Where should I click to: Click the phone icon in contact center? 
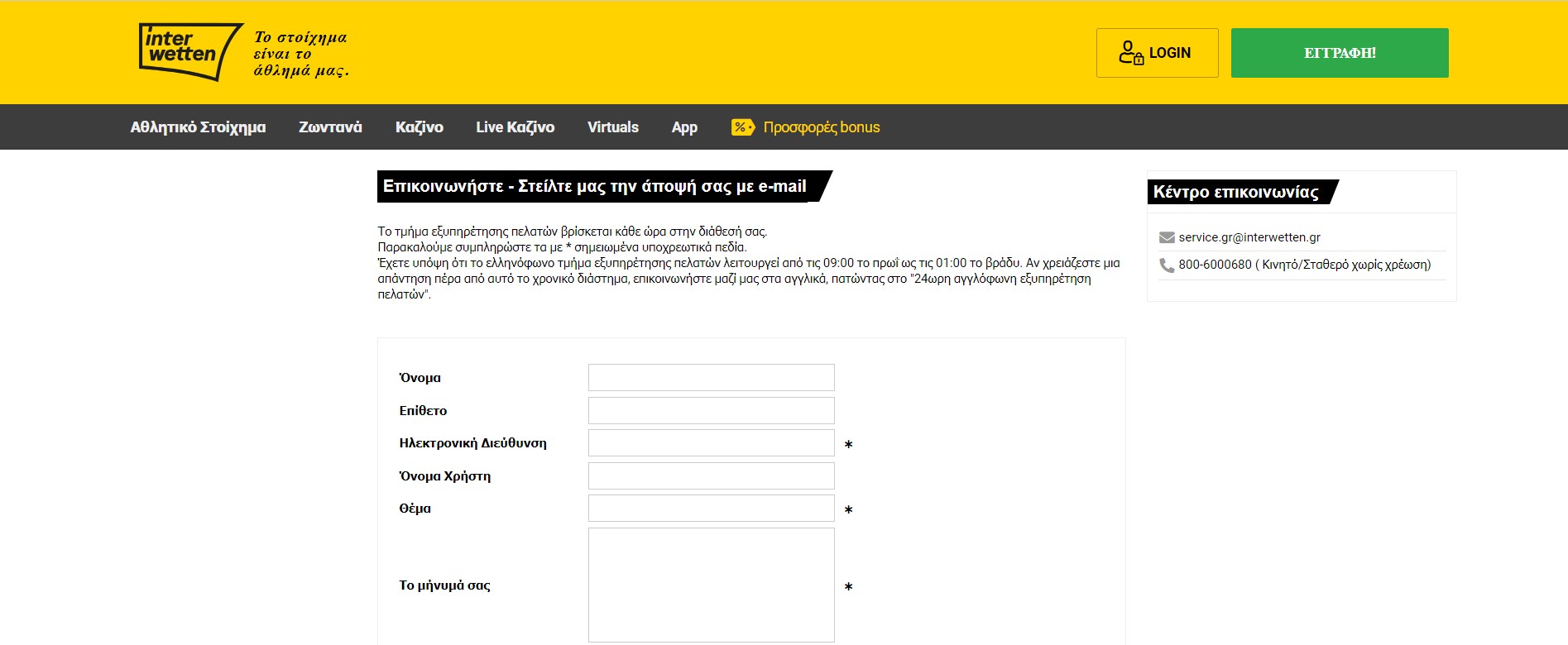click(1167, 265)
